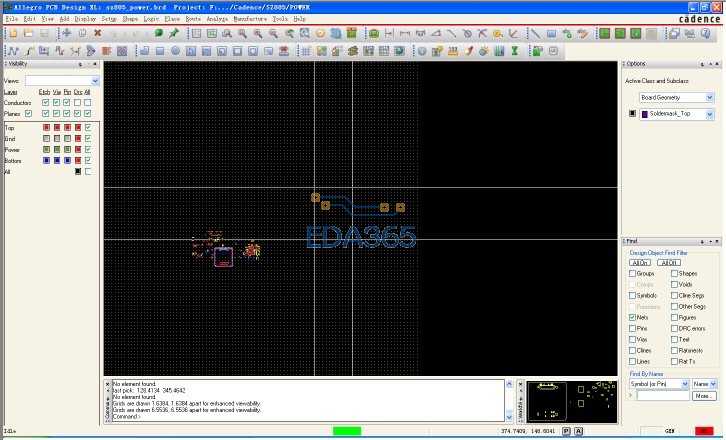726x440 pixels.
Task: Enable the Symbols checkbox in Find filter
Action: tap(632, 295)
